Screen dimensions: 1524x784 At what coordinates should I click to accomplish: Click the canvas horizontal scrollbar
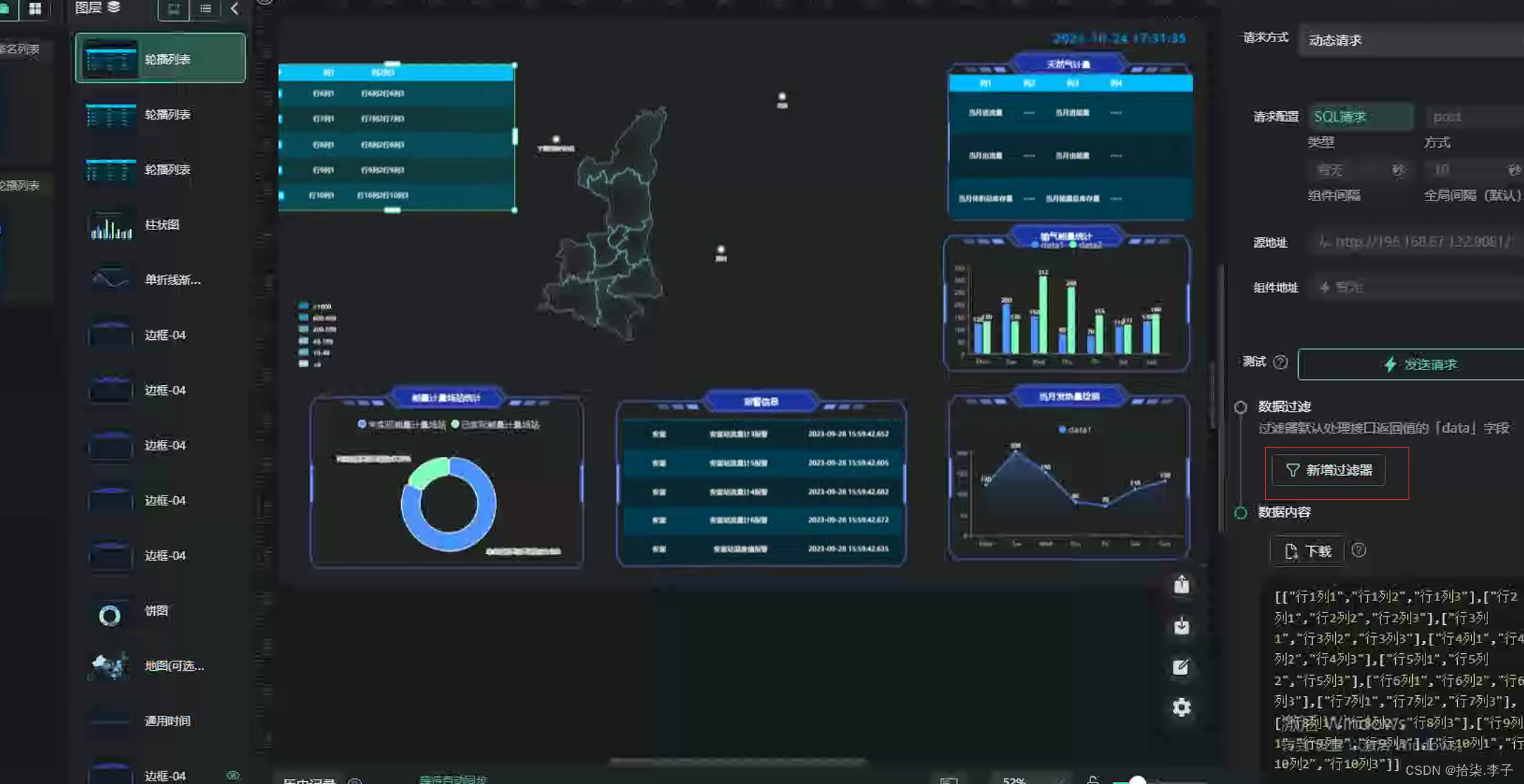[738, 761]
